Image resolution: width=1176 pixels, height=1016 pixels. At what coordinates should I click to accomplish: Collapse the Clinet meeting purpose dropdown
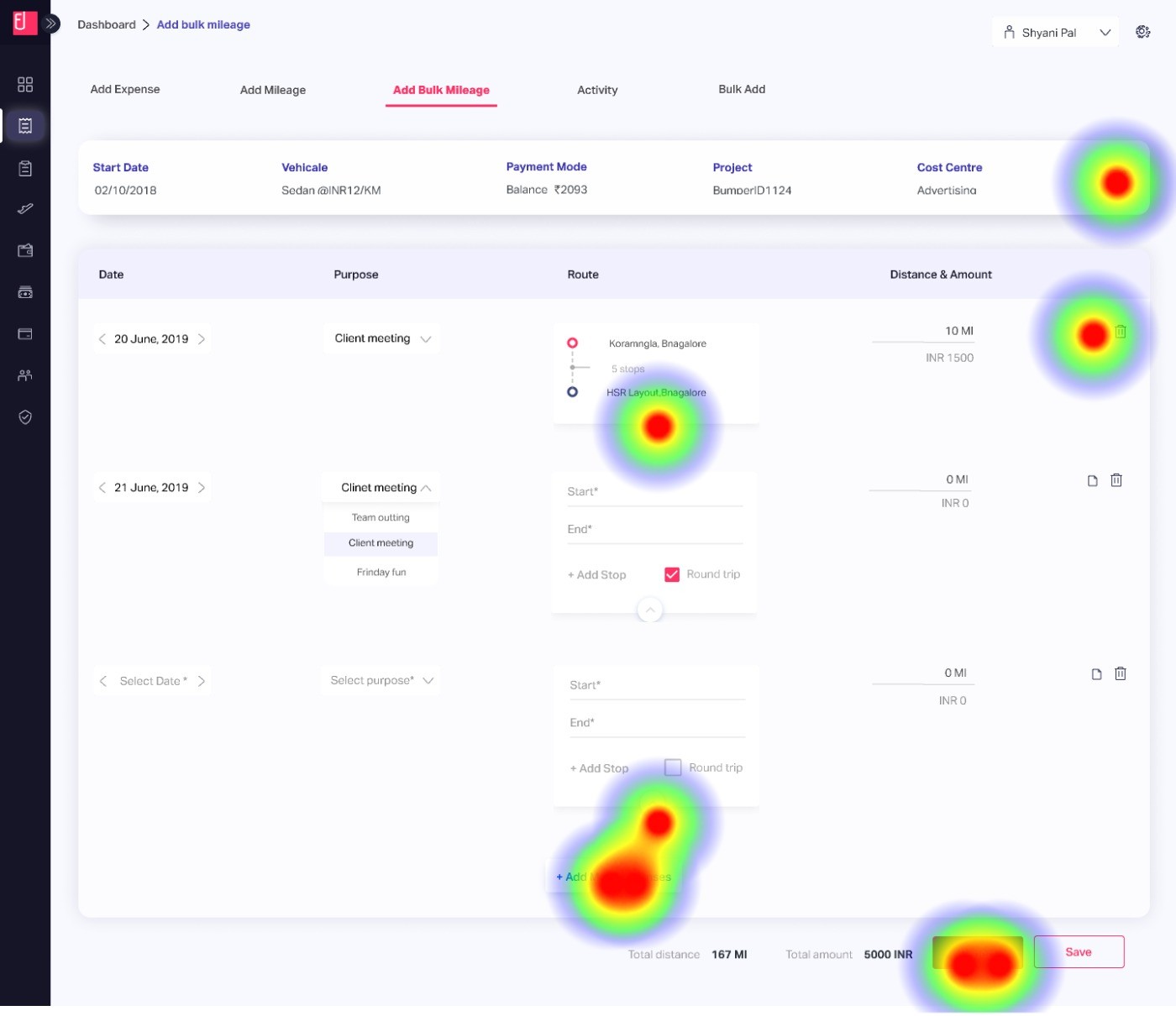(x=382, y=488)
